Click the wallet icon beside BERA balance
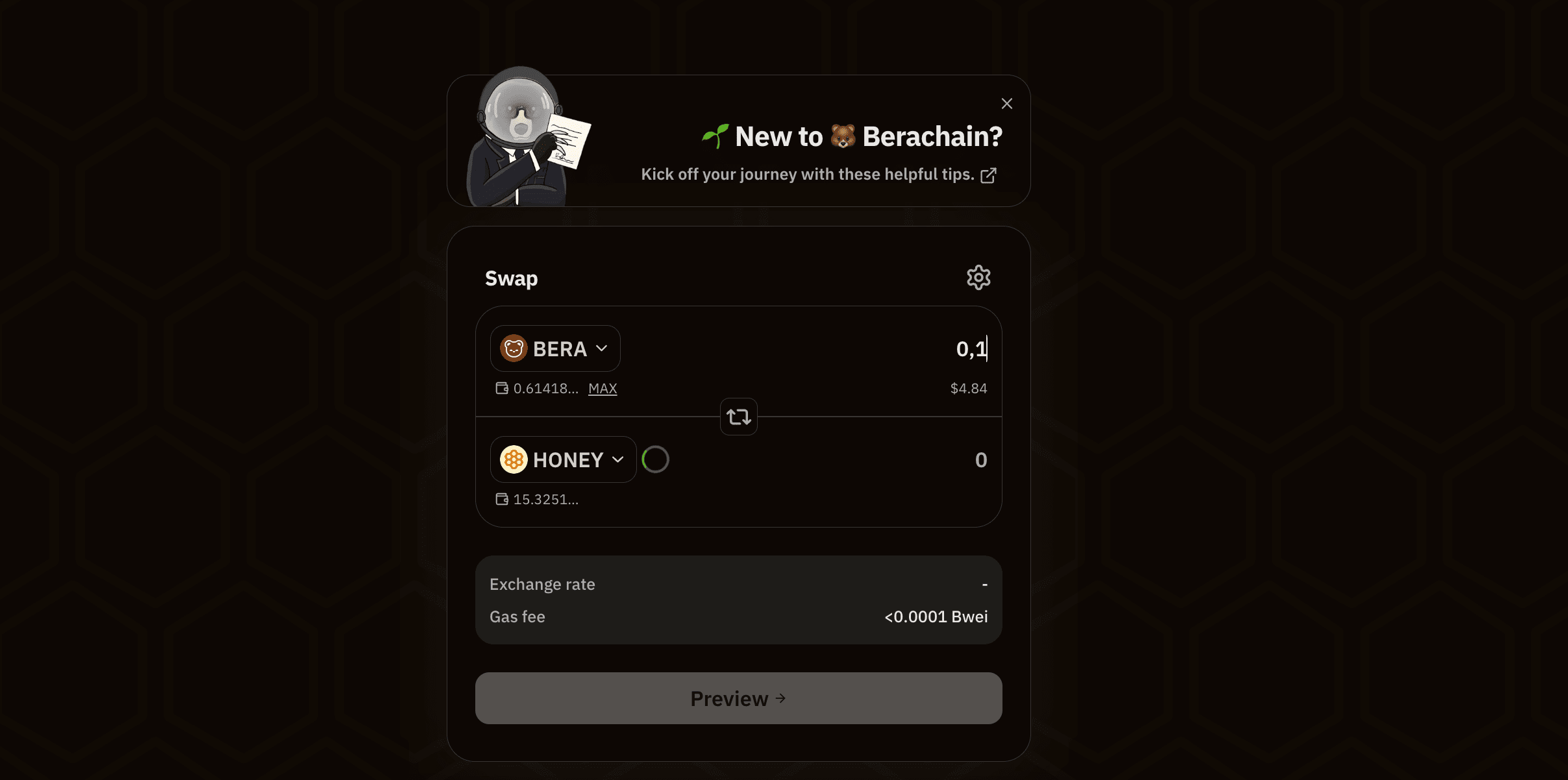This screenshot has width=1568, height=780. [x=502, y=388]
